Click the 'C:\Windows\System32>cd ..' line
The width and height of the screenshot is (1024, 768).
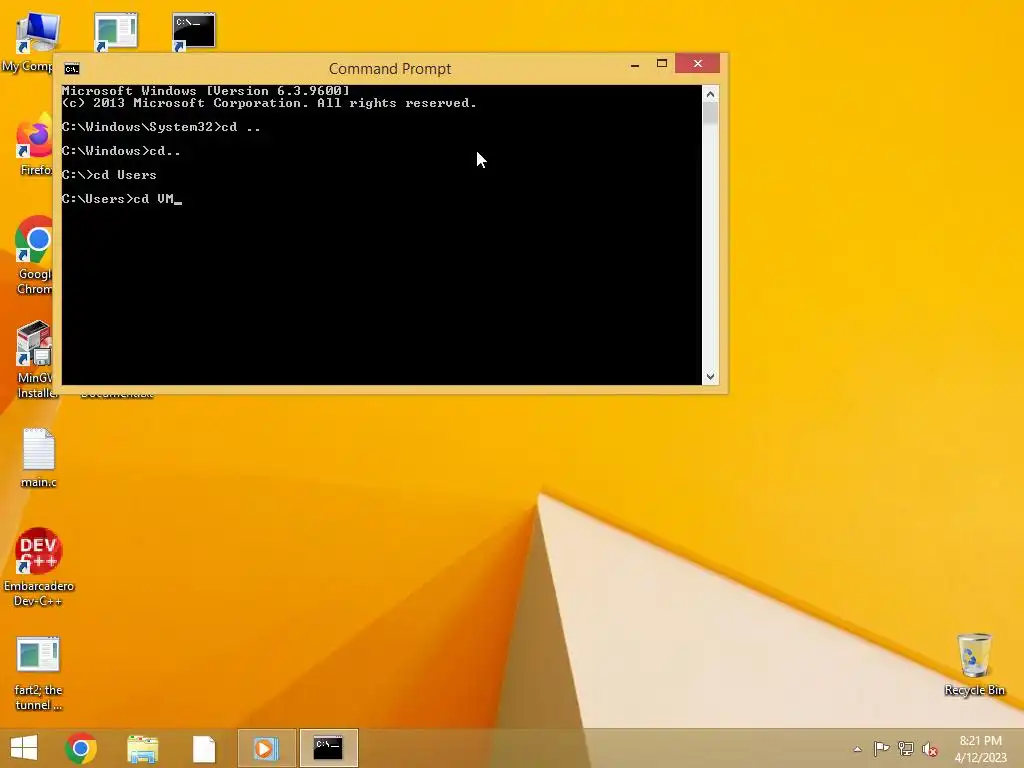pos(161,127)
